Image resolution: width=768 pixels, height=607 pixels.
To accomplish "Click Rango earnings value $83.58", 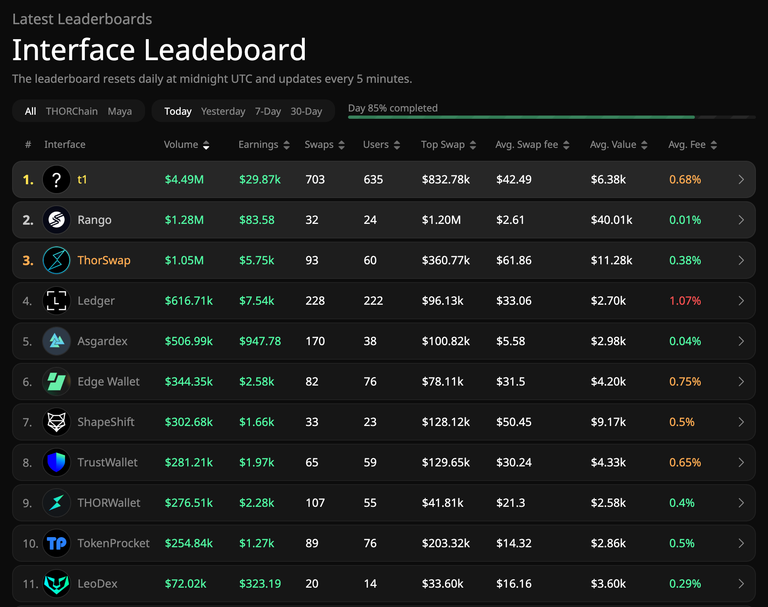I will pos(257,220).
